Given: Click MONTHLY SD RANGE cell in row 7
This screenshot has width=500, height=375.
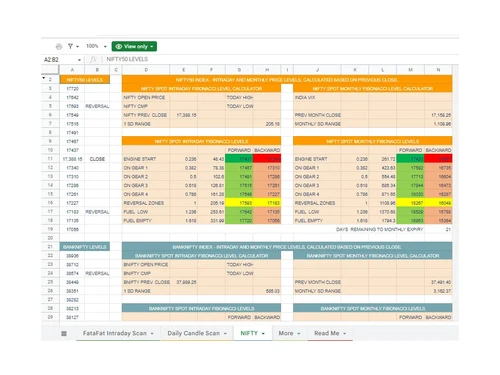Looking at the screenshot, I should pos(317,124).
